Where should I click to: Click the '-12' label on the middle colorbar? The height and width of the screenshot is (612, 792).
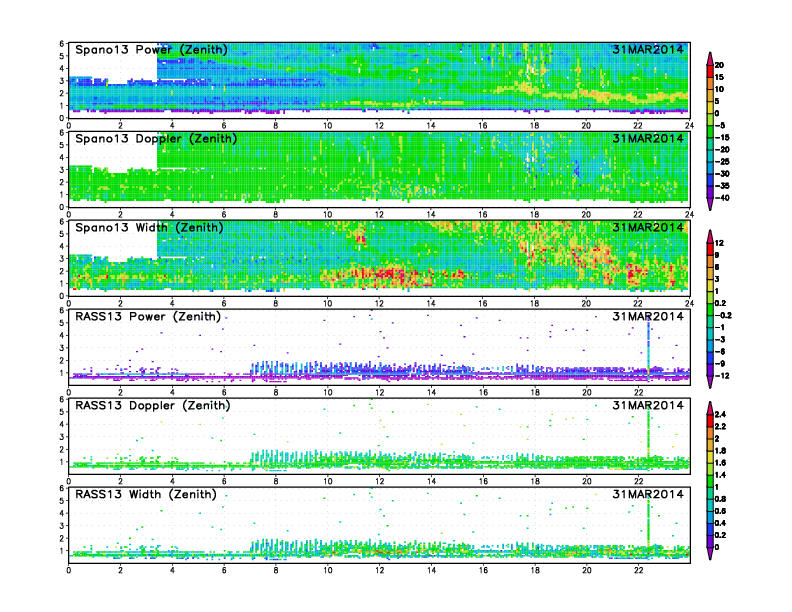click(x=722, y=376)
